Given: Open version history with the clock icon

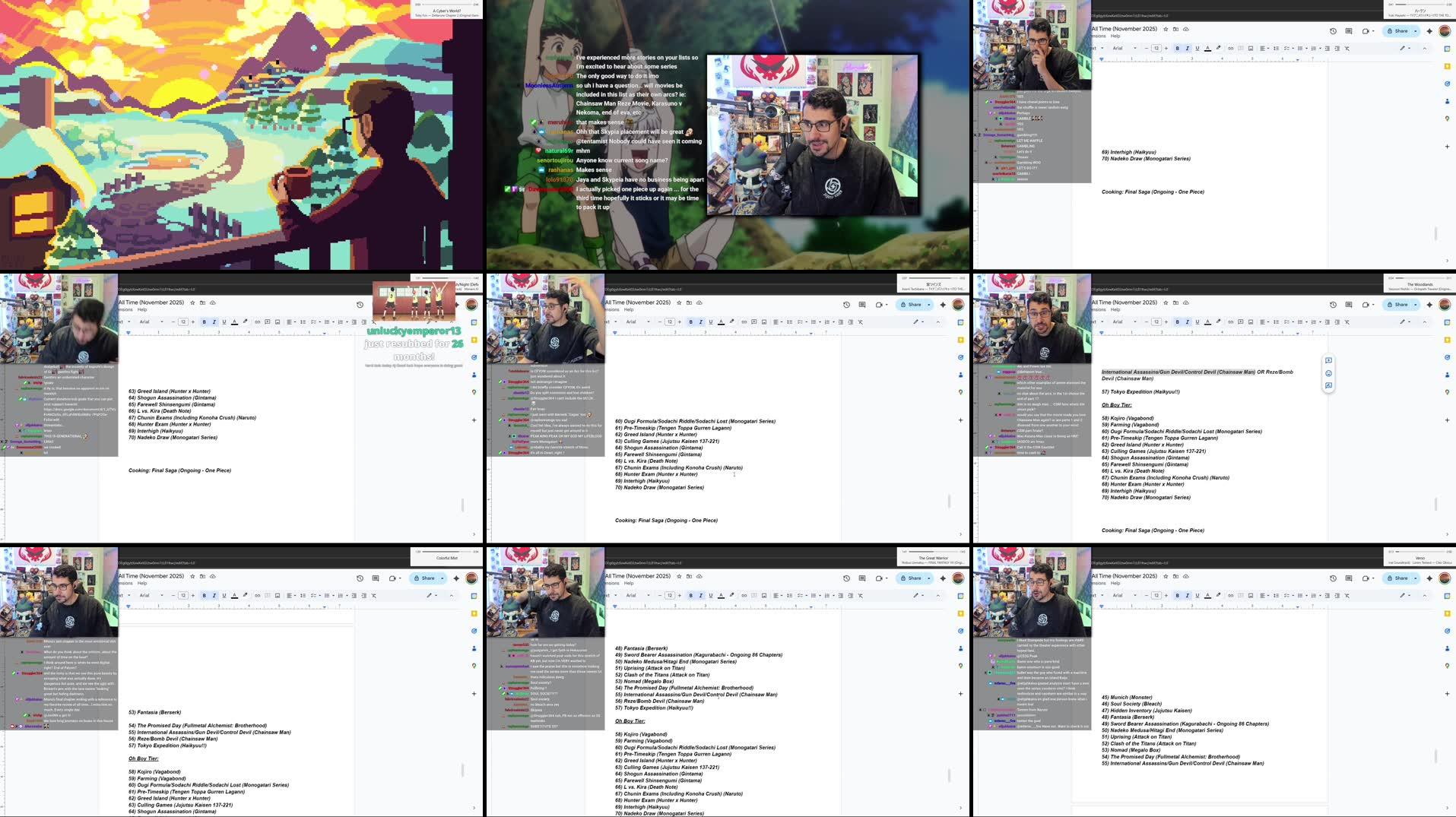Looking at the screenshot, I should point(1334,31).
